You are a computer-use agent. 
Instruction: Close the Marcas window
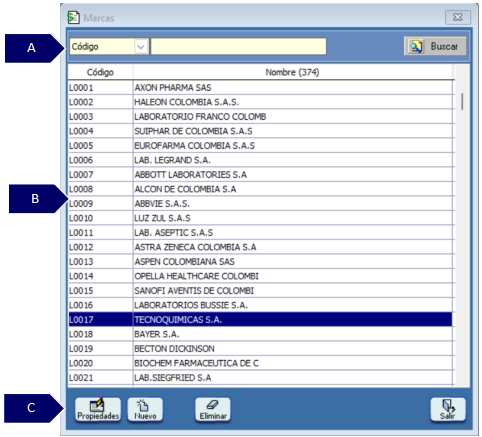[458, 17]
